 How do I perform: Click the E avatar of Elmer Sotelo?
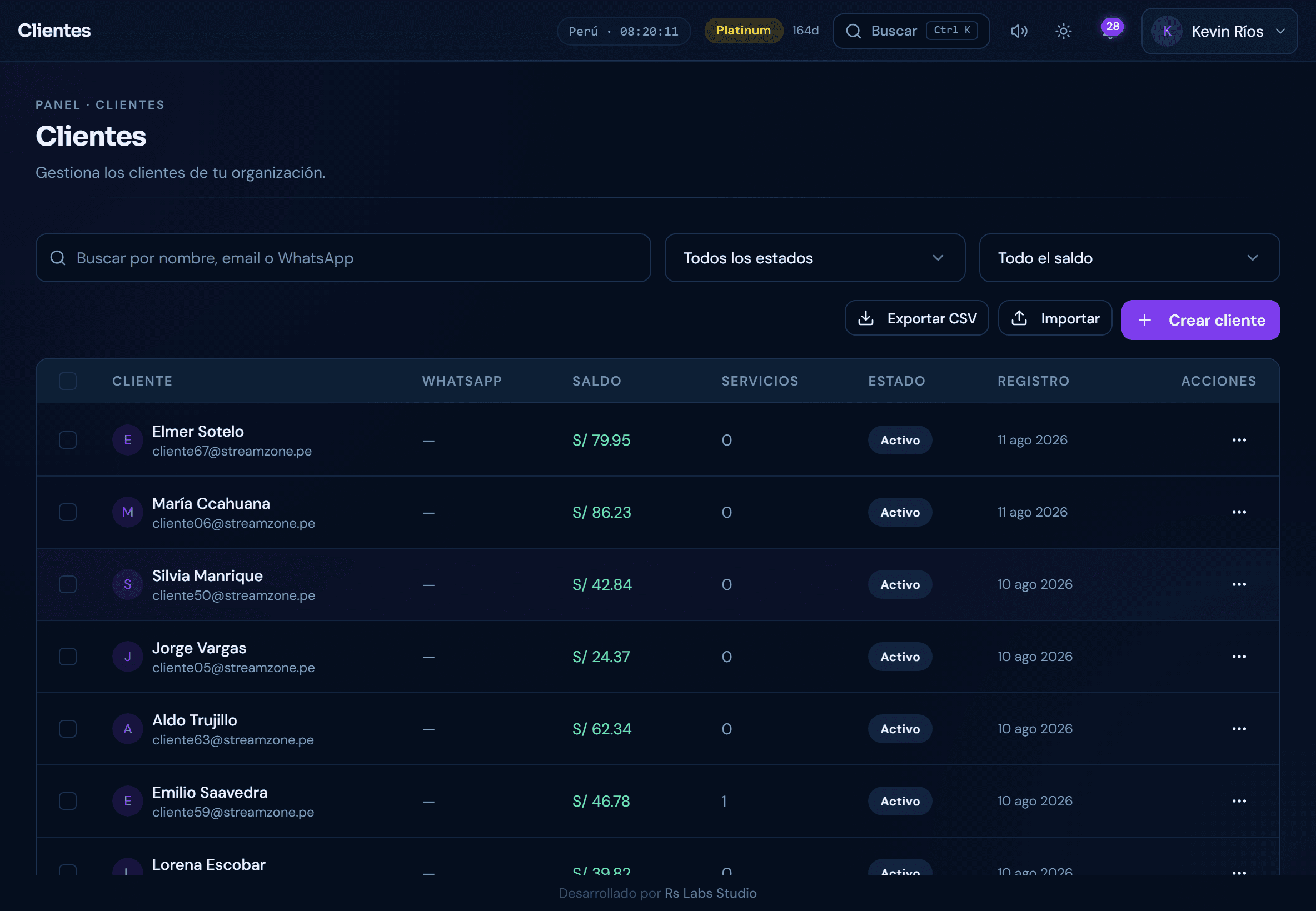pyautogui.click(x=128, y=440)
